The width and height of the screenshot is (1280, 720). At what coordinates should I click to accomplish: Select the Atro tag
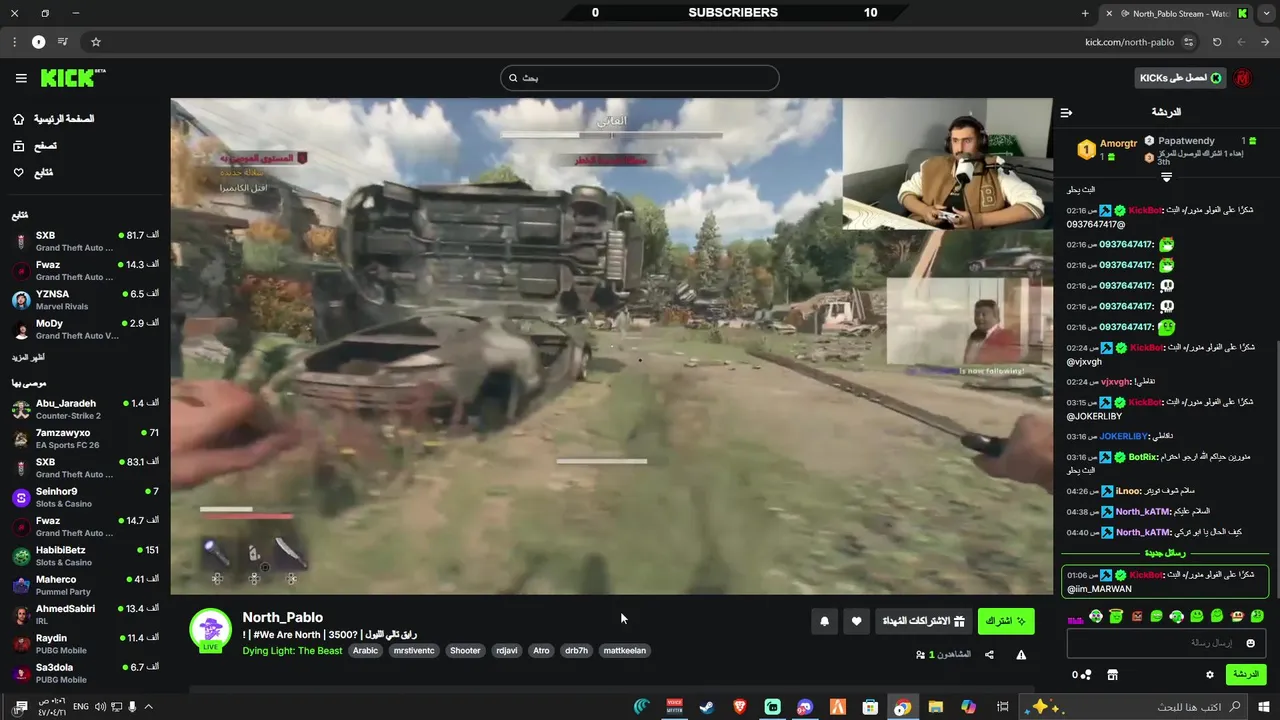click(x=541, y=650)
